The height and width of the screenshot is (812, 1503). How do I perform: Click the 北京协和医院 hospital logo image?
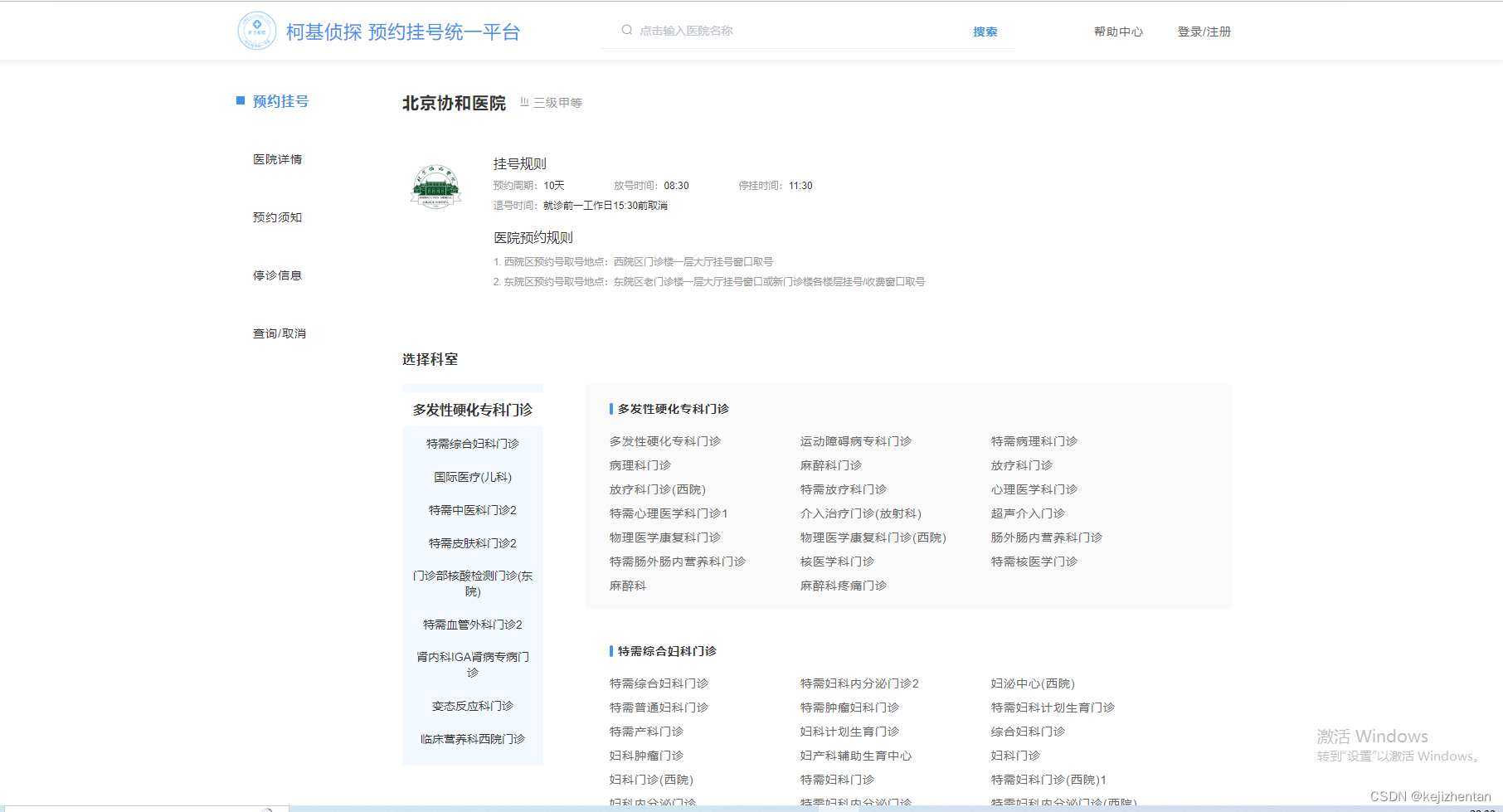coord(436,186)
